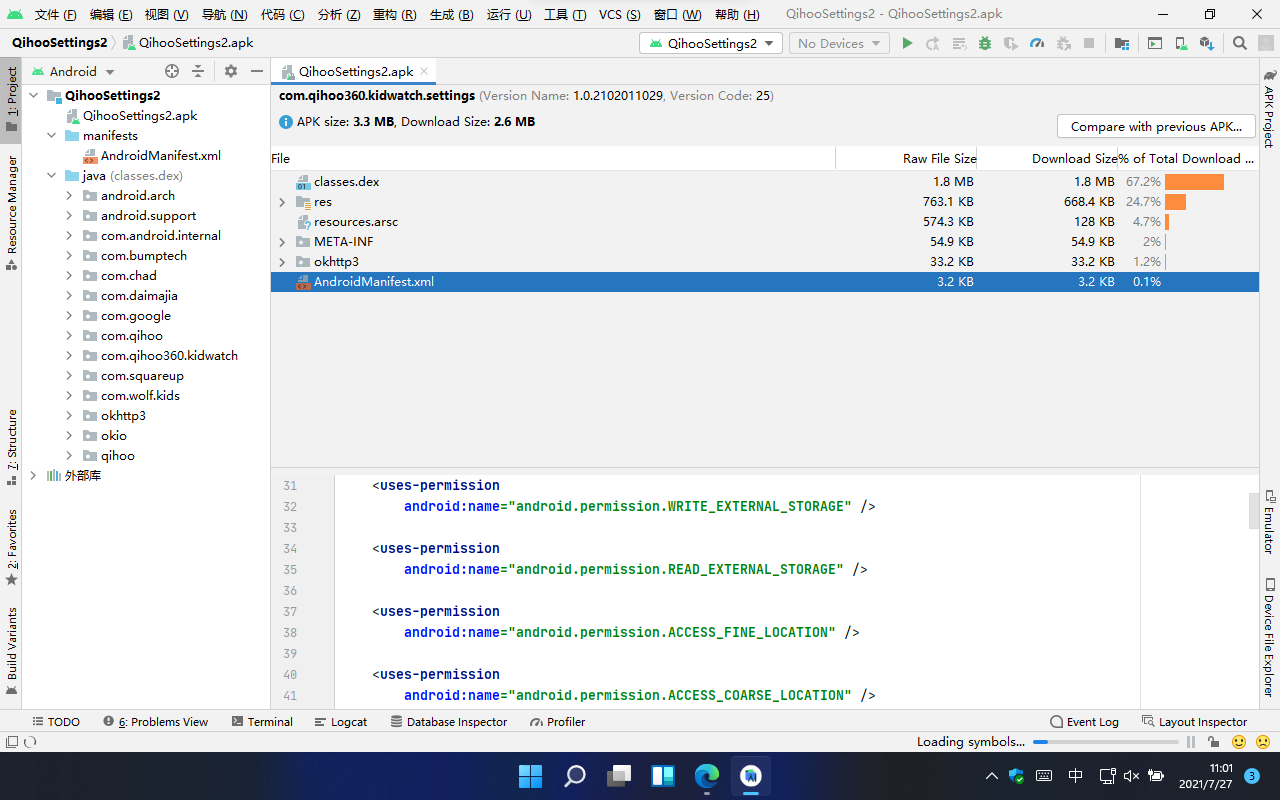Click the Stop square icon
This screenshot has height=800, width=1280.
[x=1089, y=43]
